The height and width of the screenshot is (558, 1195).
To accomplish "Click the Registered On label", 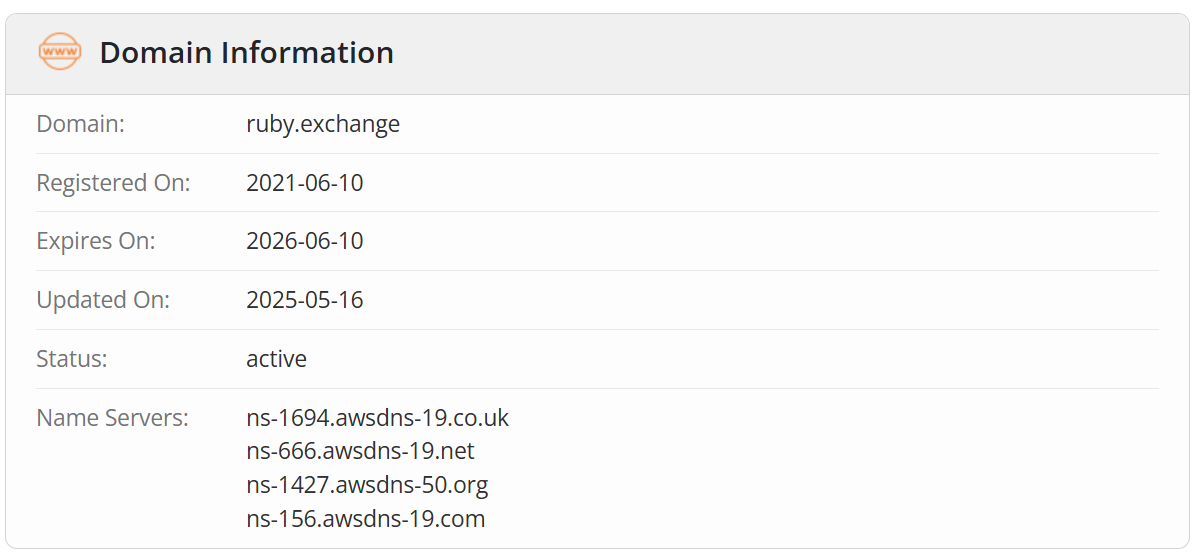I will point(113,183).
